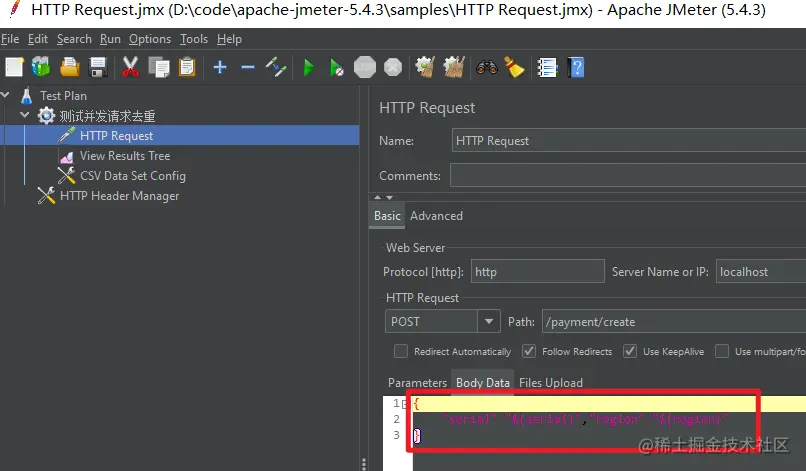Click the Comments input field
Screen dimensions: 806x471
(x=628, y=175)
